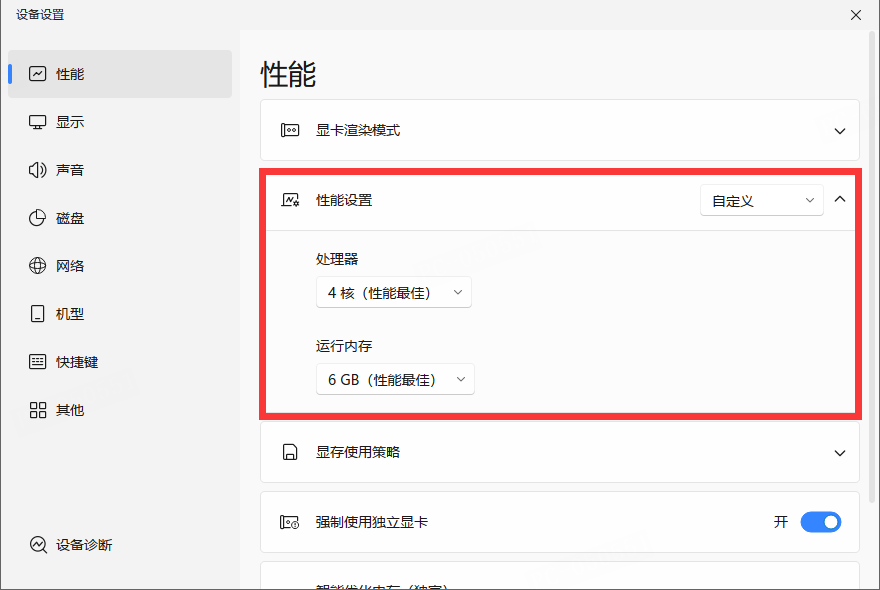Turn off 强制使用独立显卡 switch
Image resolution: width=880 pixels, height=590 pixels.
pyautogui.click(x=820, y=522)
